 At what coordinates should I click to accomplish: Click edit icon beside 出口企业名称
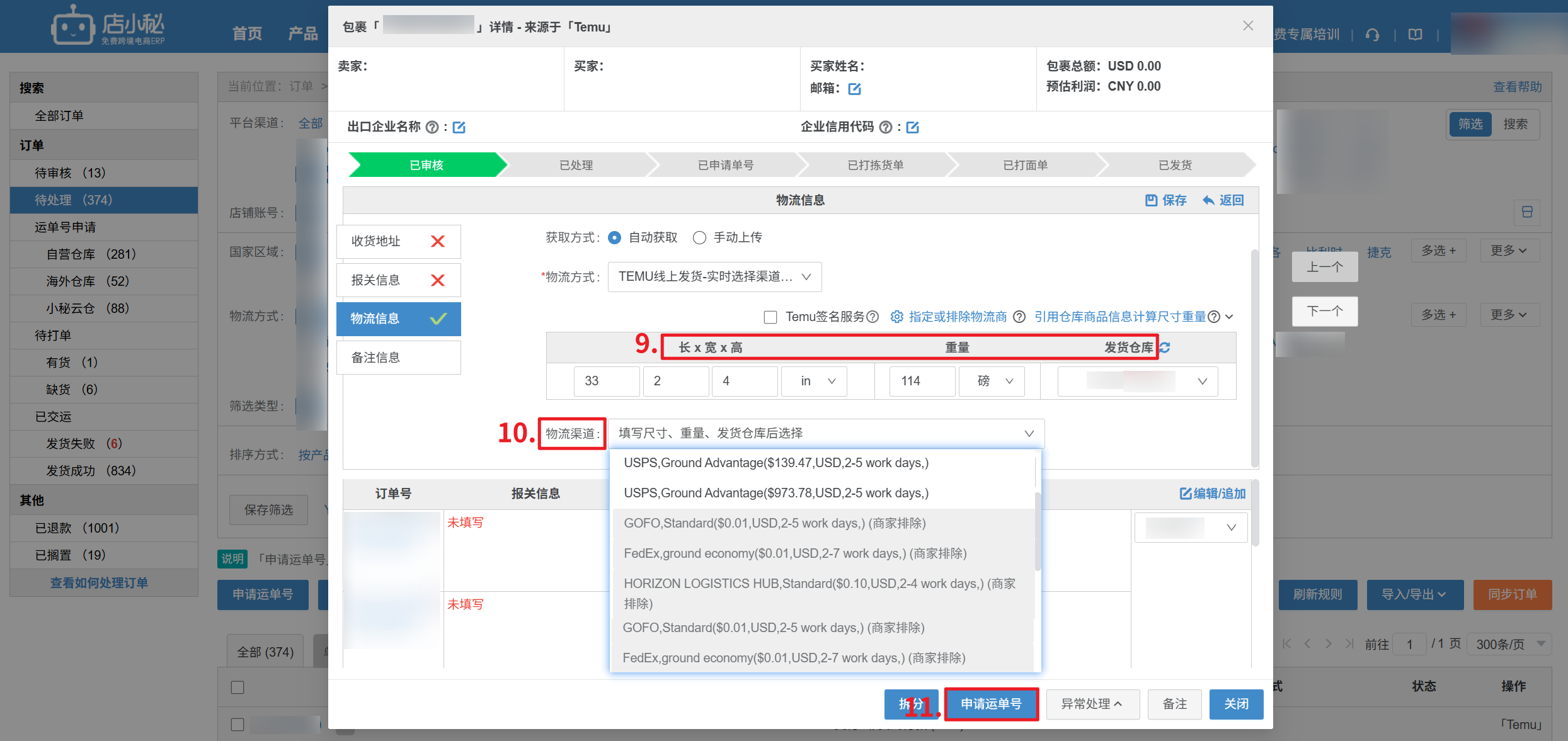pyautogui.click(x=459, y=127)
